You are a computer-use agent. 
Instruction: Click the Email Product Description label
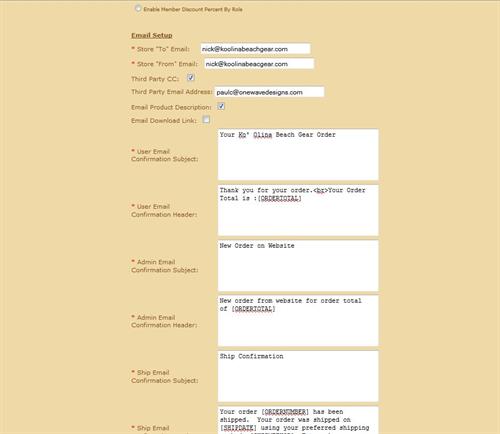[171, 107]
